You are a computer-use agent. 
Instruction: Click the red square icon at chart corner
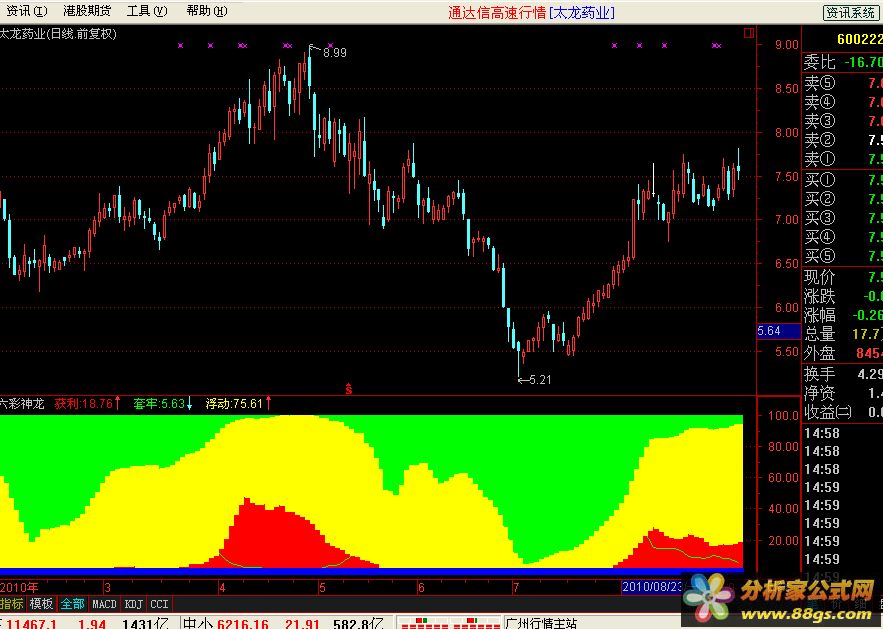[748, 33]
